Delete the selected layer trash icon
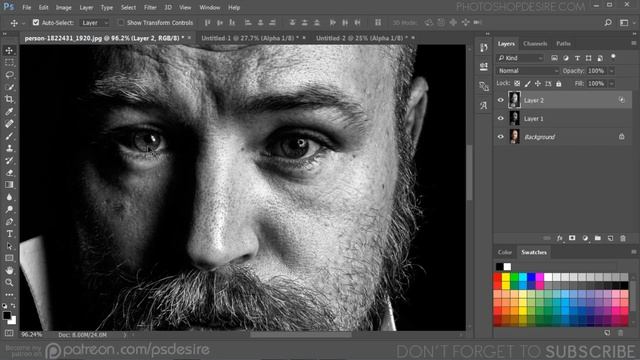 click(x=623, y=238)
